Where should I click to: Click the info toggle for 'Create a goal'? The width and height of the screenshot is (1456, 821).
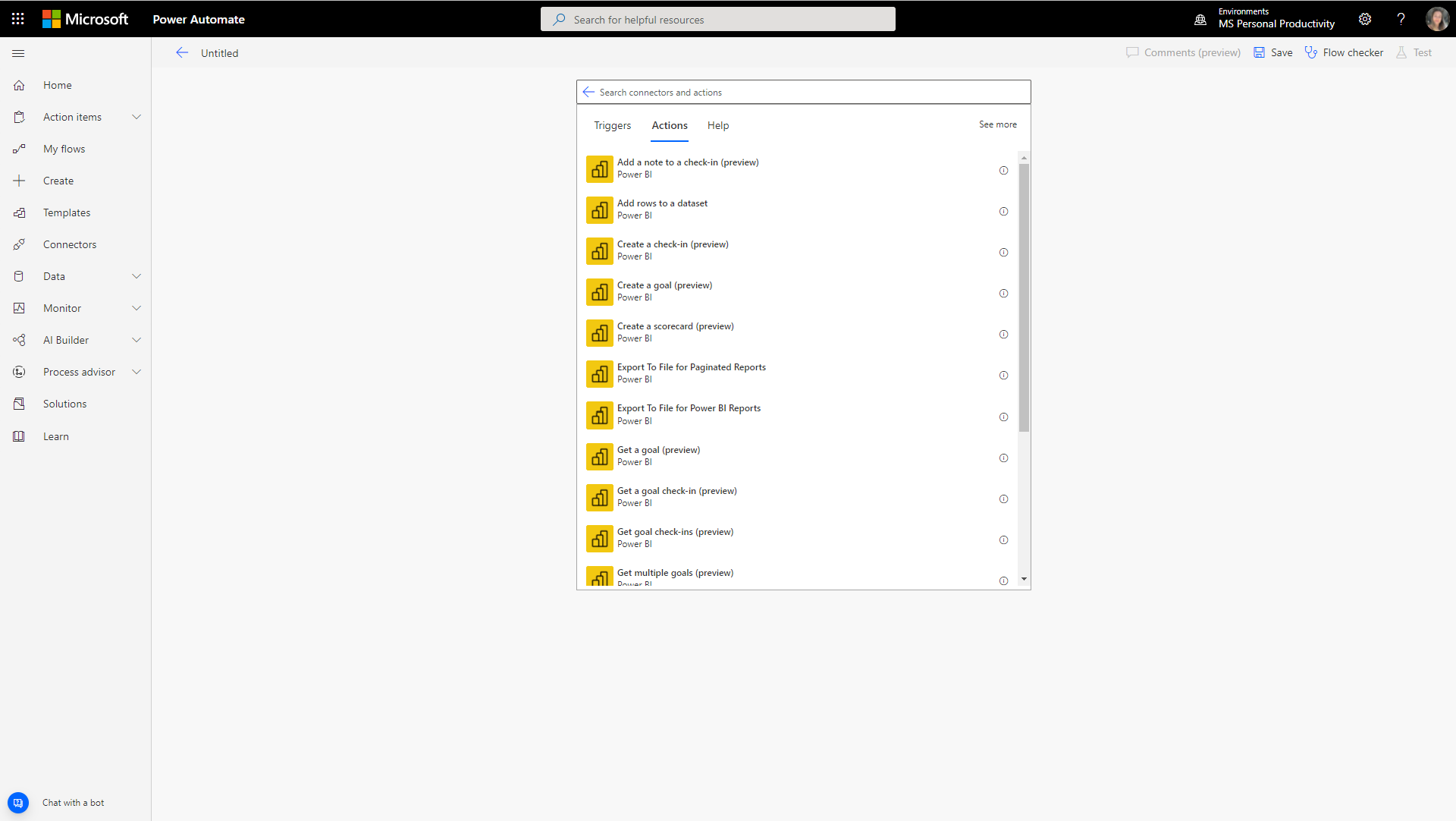coord(1003,293)
